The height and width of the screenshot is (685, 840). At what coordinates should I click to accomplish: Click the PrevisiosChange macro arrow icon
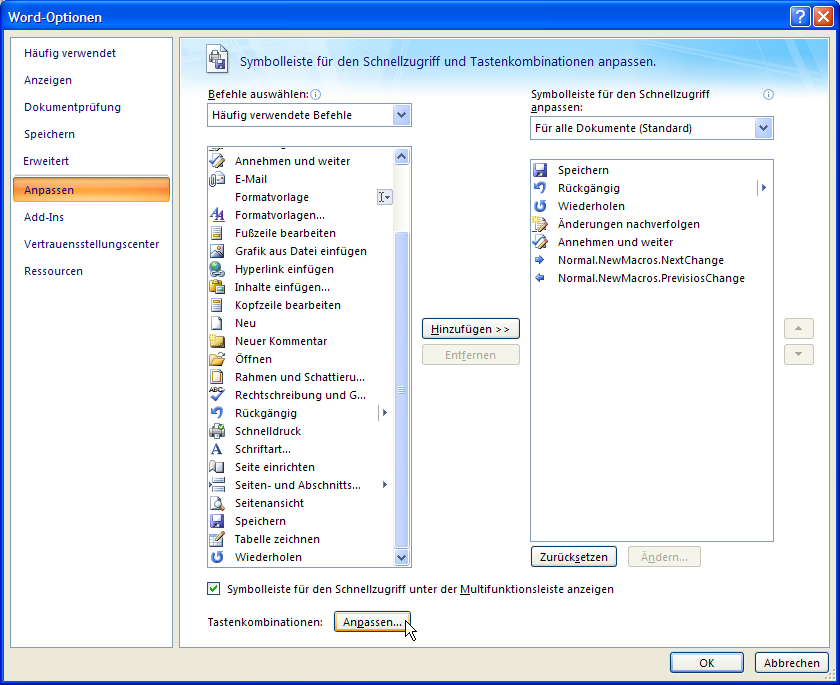click(540, 278)
